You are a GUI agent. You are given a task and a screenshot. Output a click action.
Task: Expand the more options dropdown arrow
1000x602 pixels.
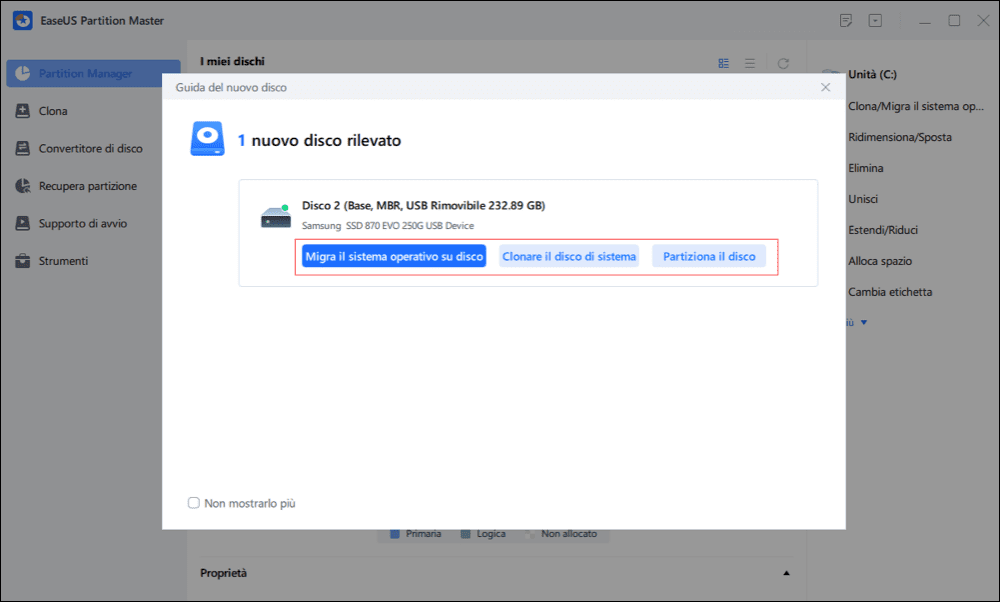coord(864,323)
